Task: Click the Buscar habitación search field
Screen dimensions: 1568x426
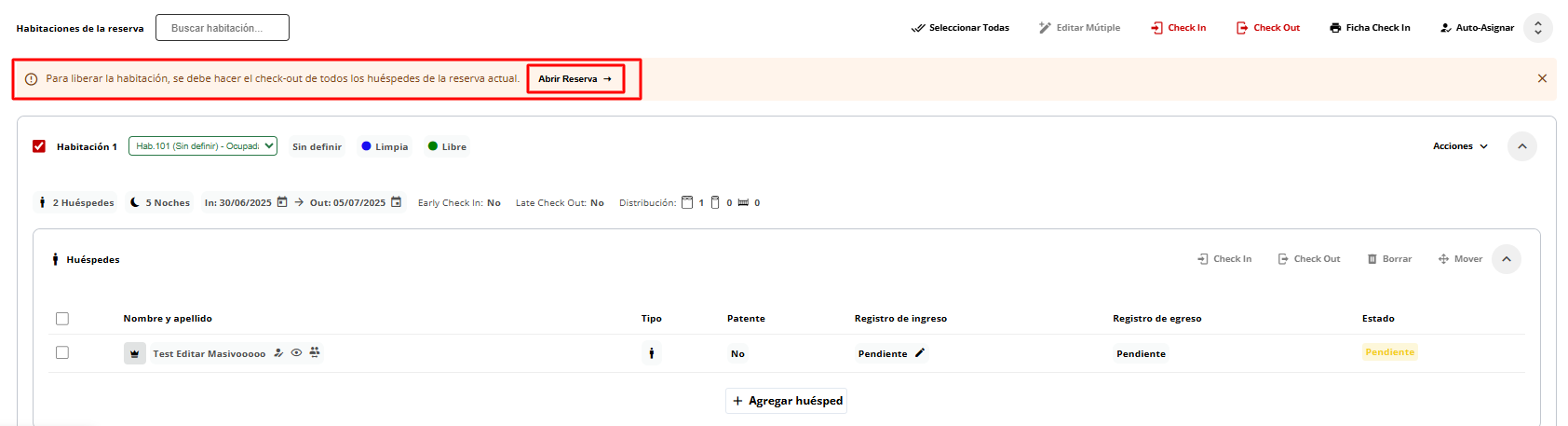Action: click(223, 28)
